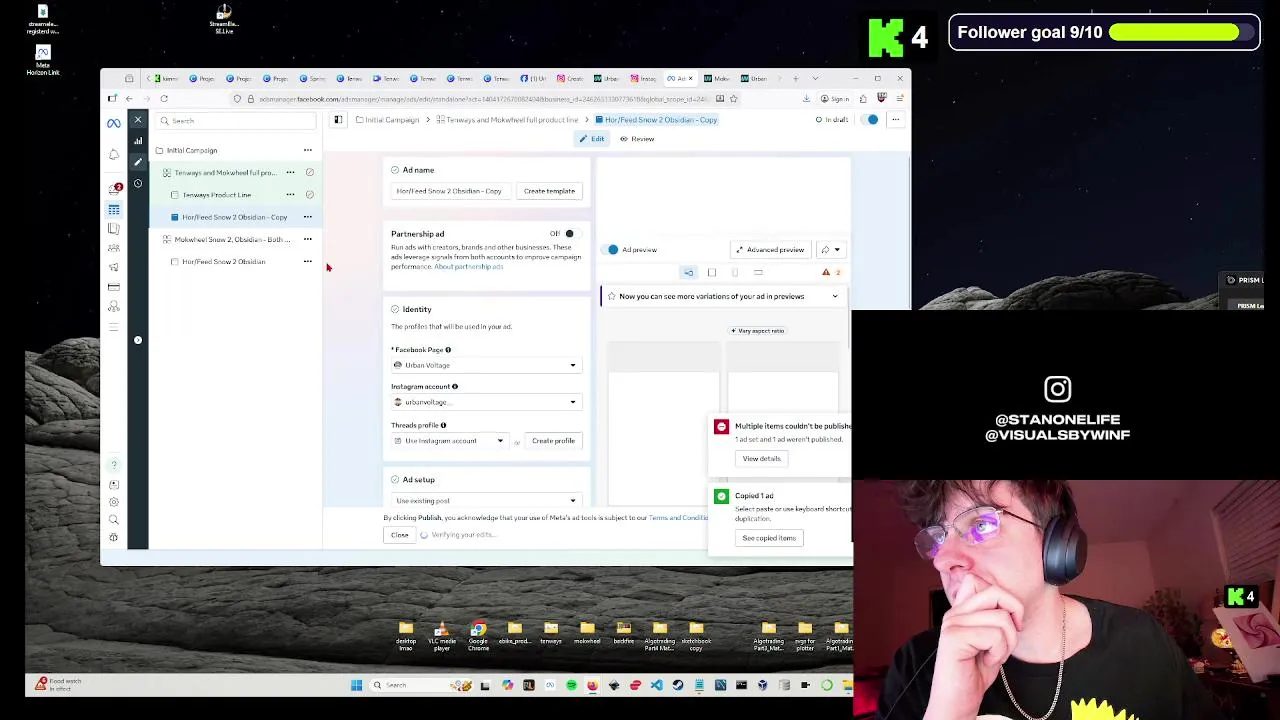This screenshot has width=1280, height=720.
Task: Toggle the side panel layout icon beside breadcrumbs
Action: 338,120
